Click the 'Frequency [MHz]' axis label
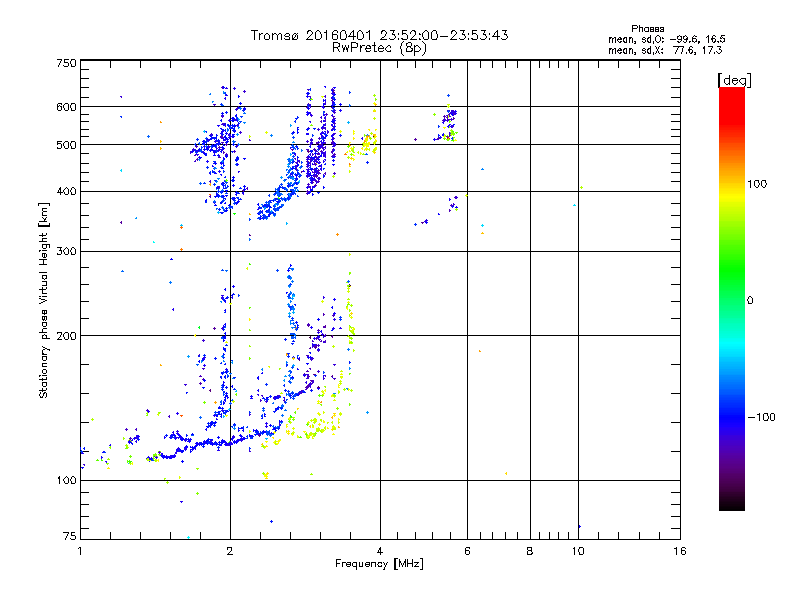Screen dimensions: 800x600 click(x=379, y=564)
